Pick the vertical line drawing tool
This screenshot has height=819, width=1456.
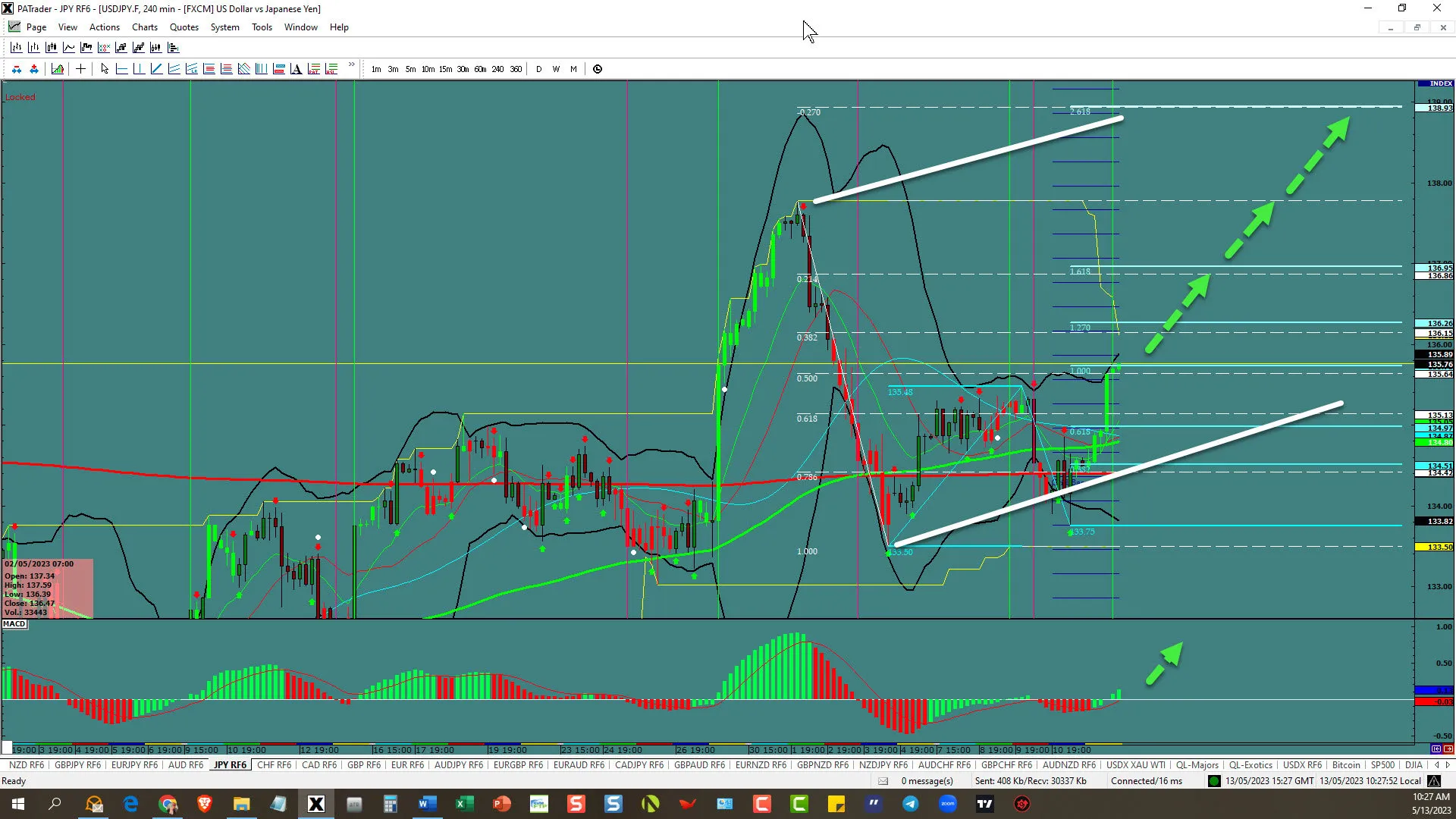[x=139, y=69]
